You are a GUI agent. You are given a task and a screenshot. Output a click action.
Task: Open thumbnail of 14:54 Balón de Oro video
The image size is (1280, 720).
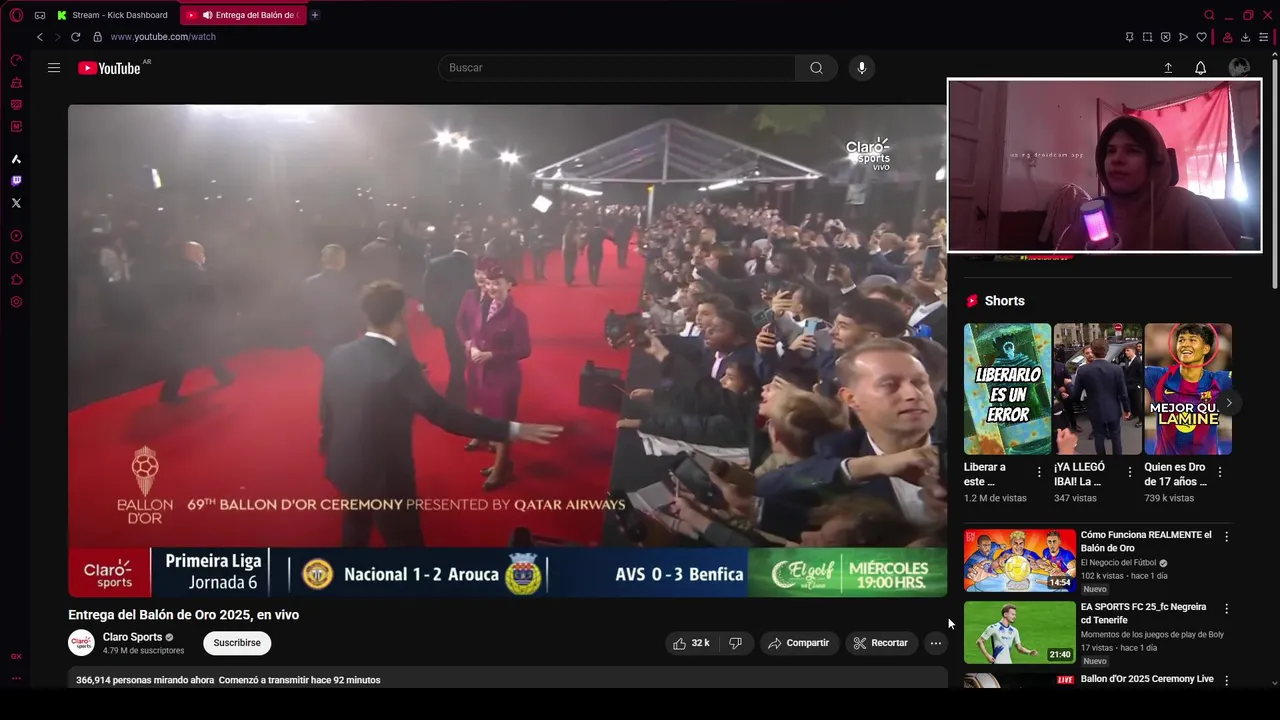click(1020, 561)
